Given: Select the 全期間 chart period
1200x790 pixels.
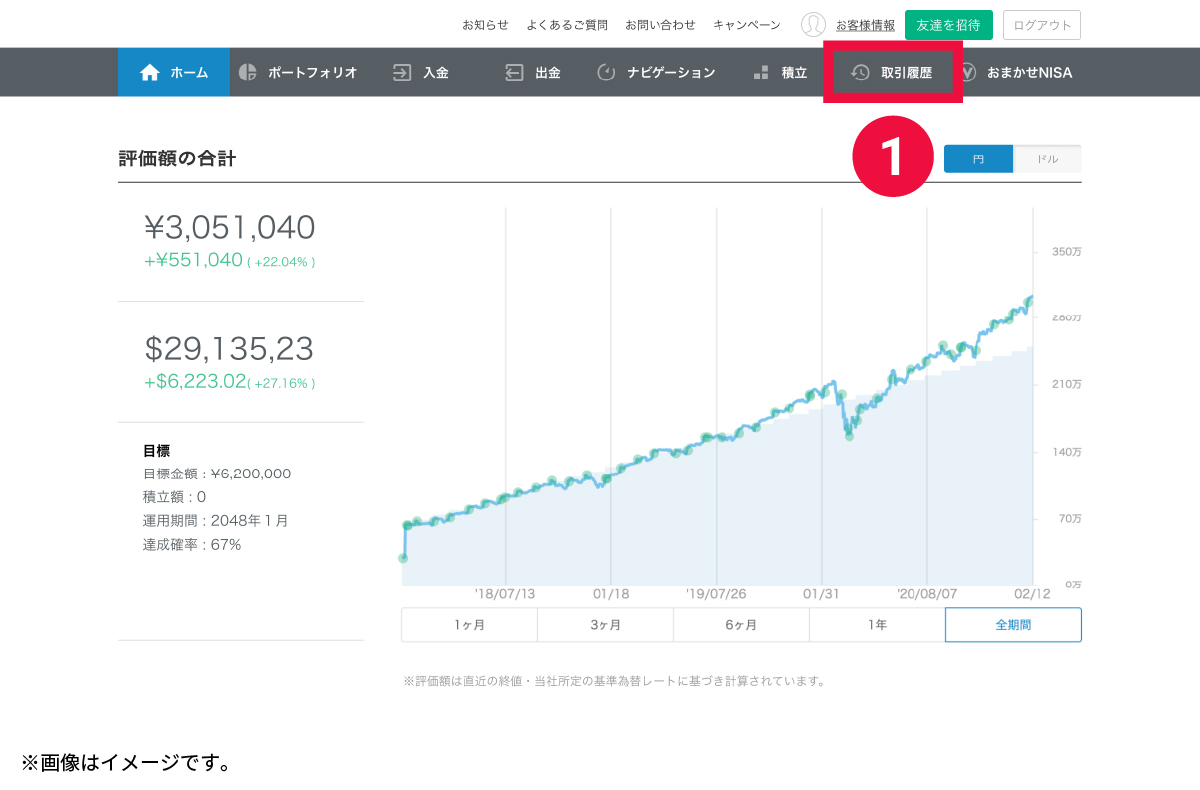Looking at the screenshot, I should [1013, 625].
